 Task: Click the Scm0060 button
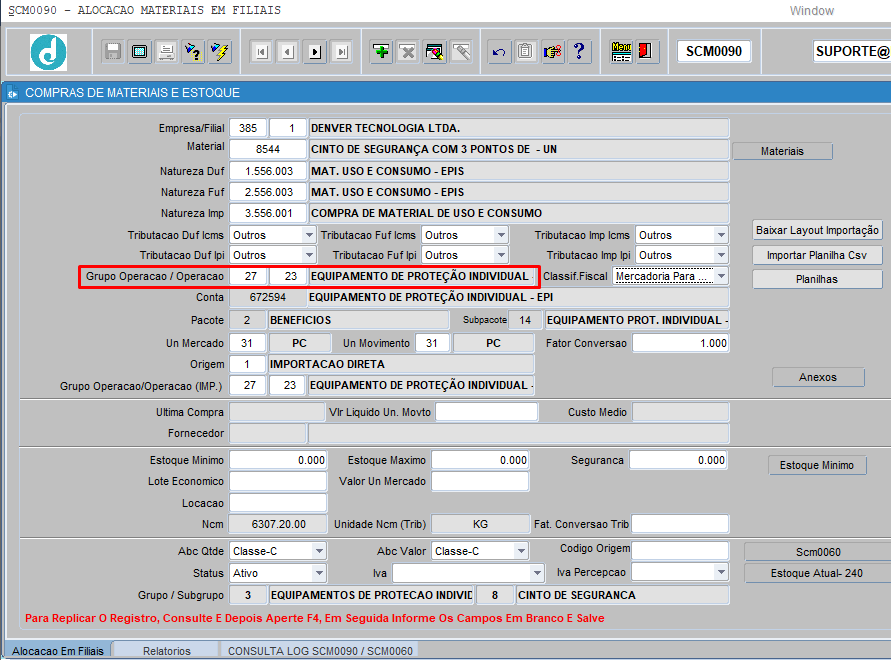818,552
